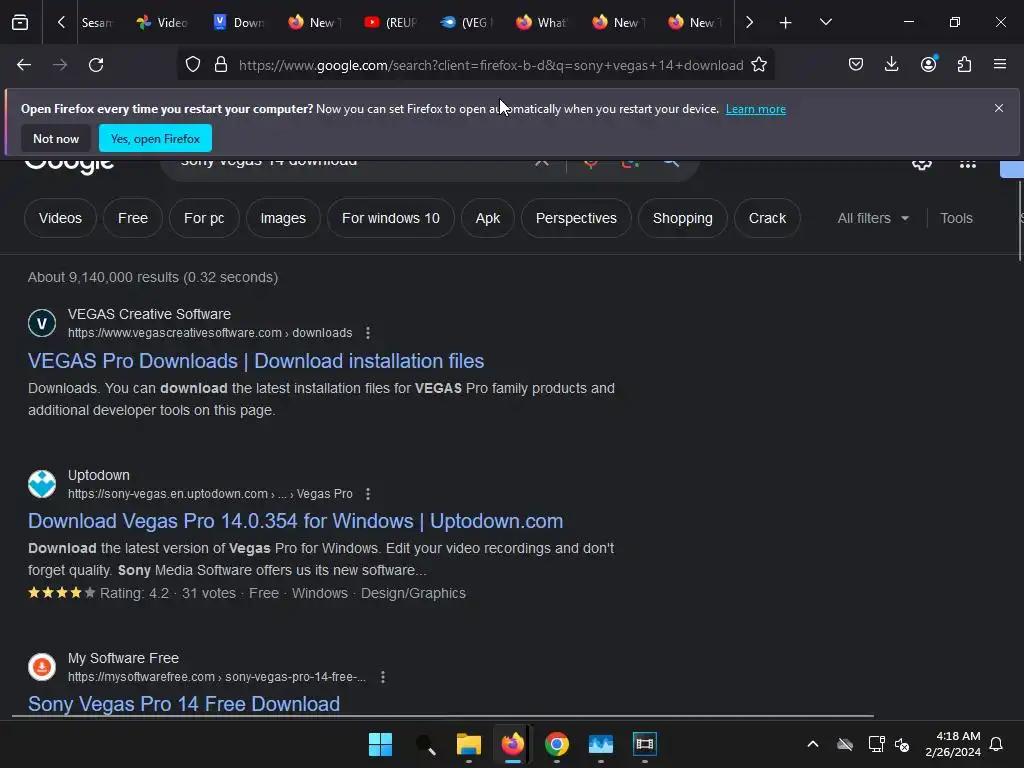The width and height of the screenshot is (1024, 768).
Task: Switch to the What tab
Action: coord(543,23)
